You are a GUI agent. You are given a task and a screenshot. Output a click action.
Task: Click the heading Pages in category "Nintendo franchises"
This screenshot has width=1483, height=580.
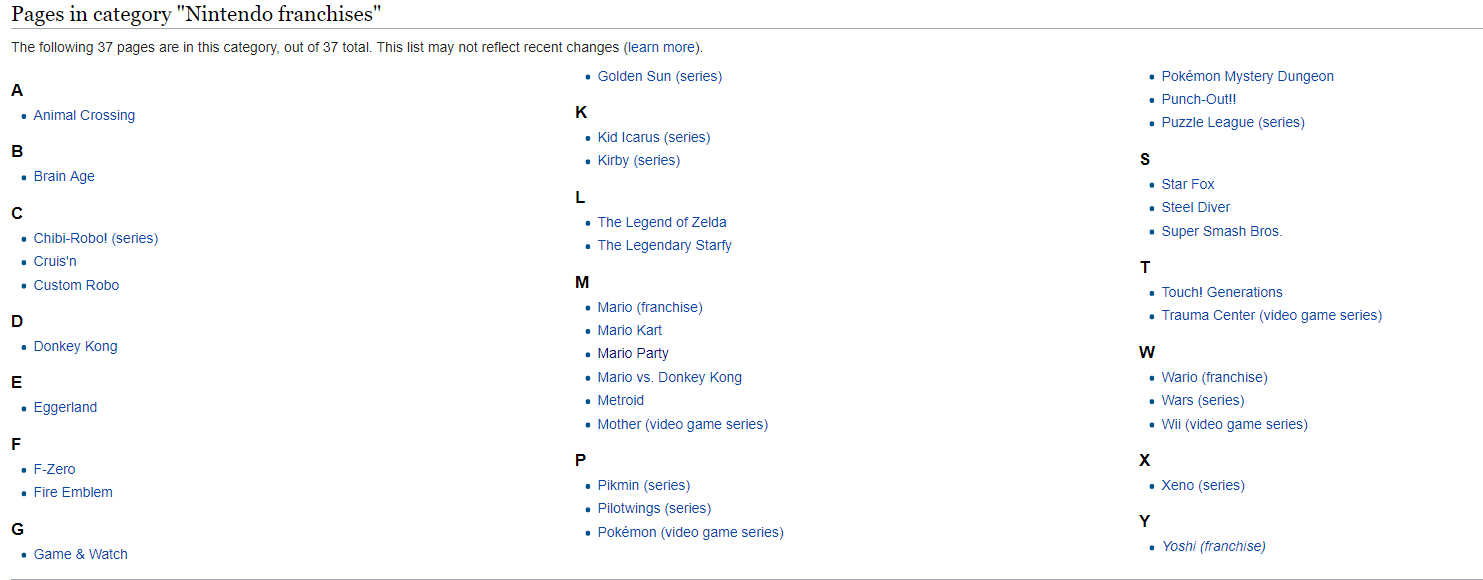(196, 14)
